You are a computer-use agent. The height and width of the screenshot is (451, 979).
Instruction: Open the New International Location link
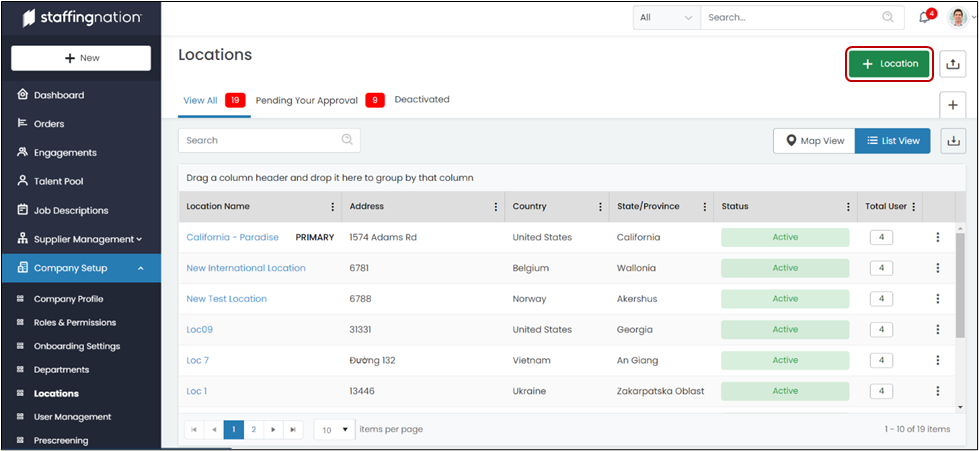246,268
